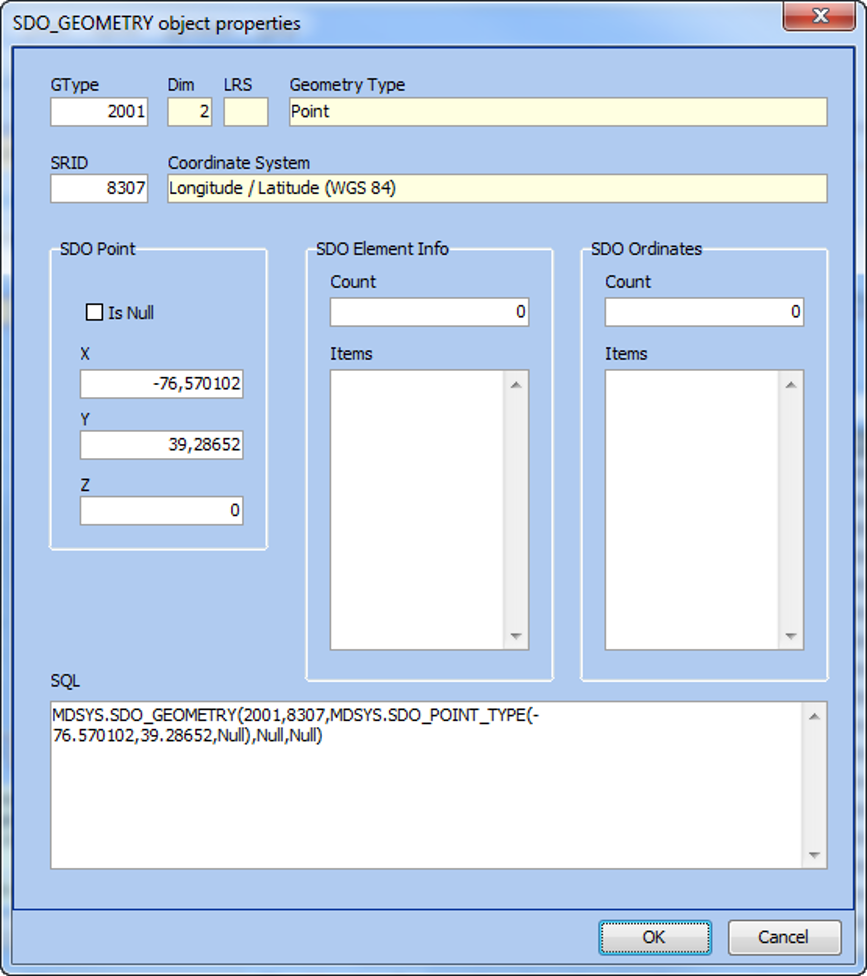Image resolution: width=867 pixels, height=976 pixels.
Task: Select the SRID input field
Action: (99, 188)
